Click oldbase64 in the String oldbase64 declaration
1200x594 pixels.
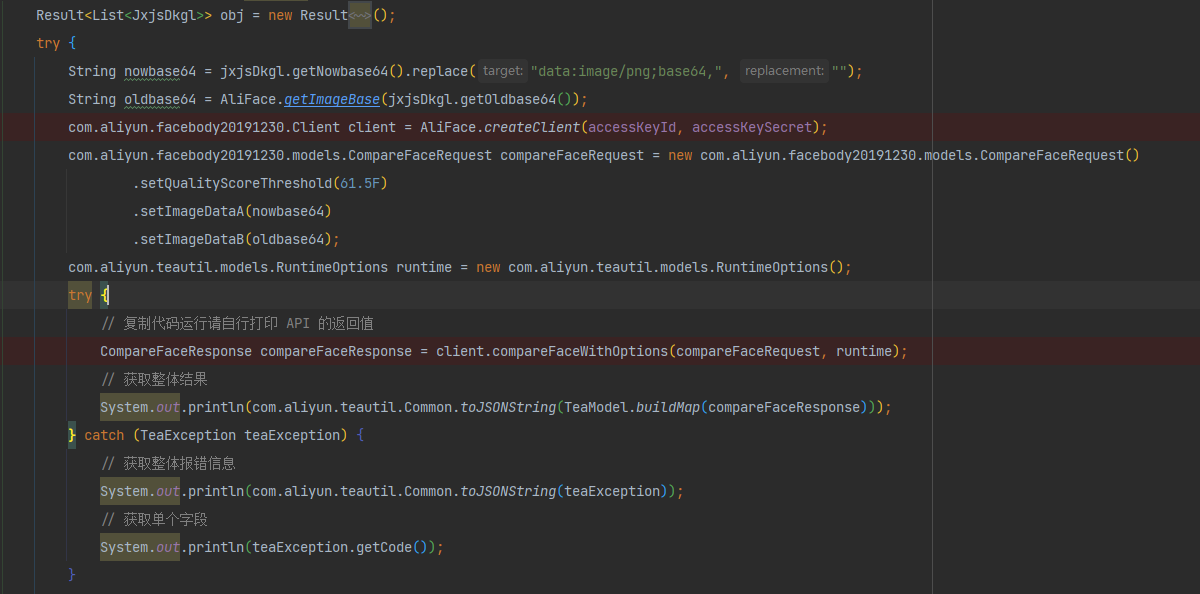160,99
